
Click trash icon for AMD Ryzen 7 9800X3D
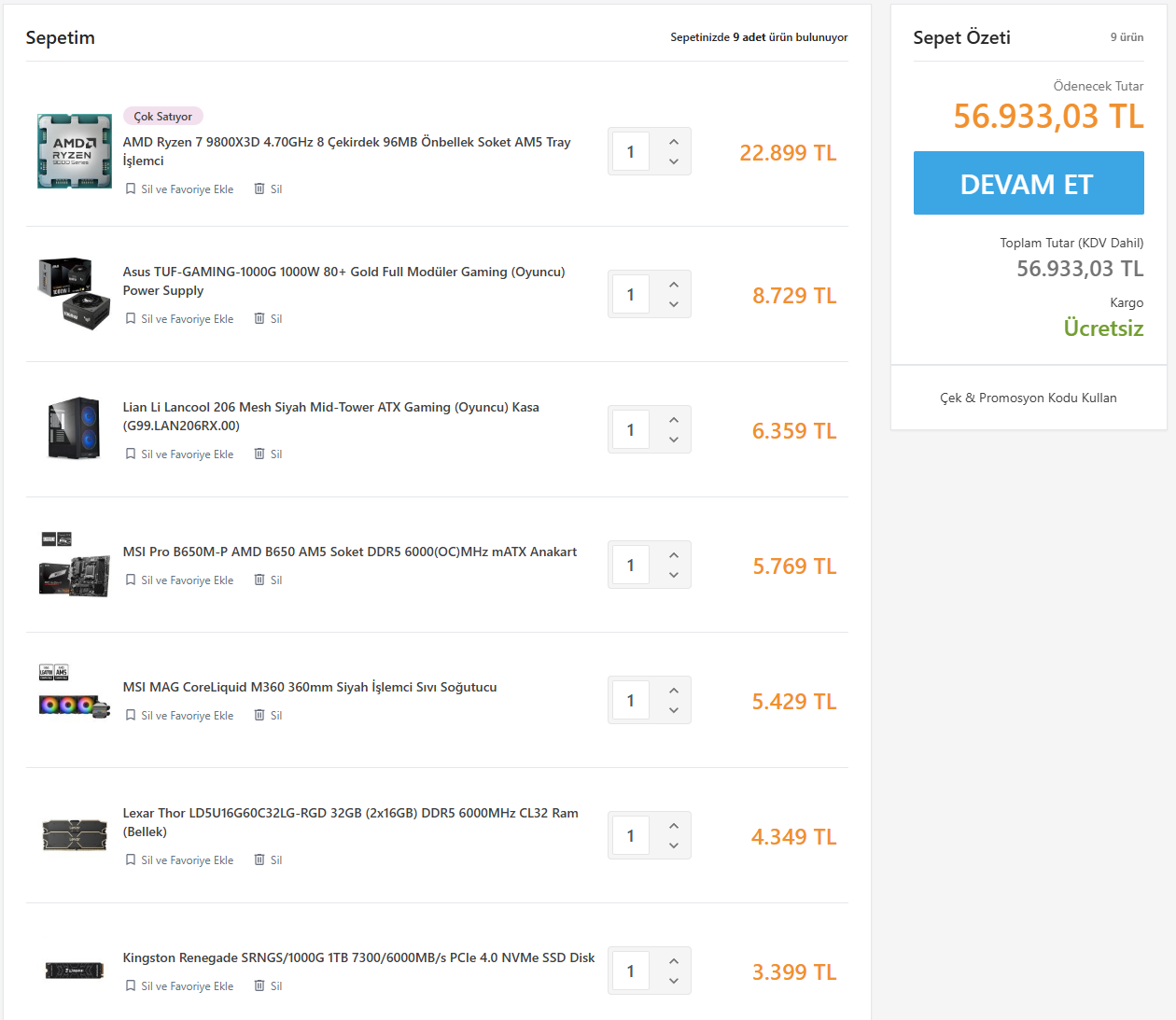259,189
